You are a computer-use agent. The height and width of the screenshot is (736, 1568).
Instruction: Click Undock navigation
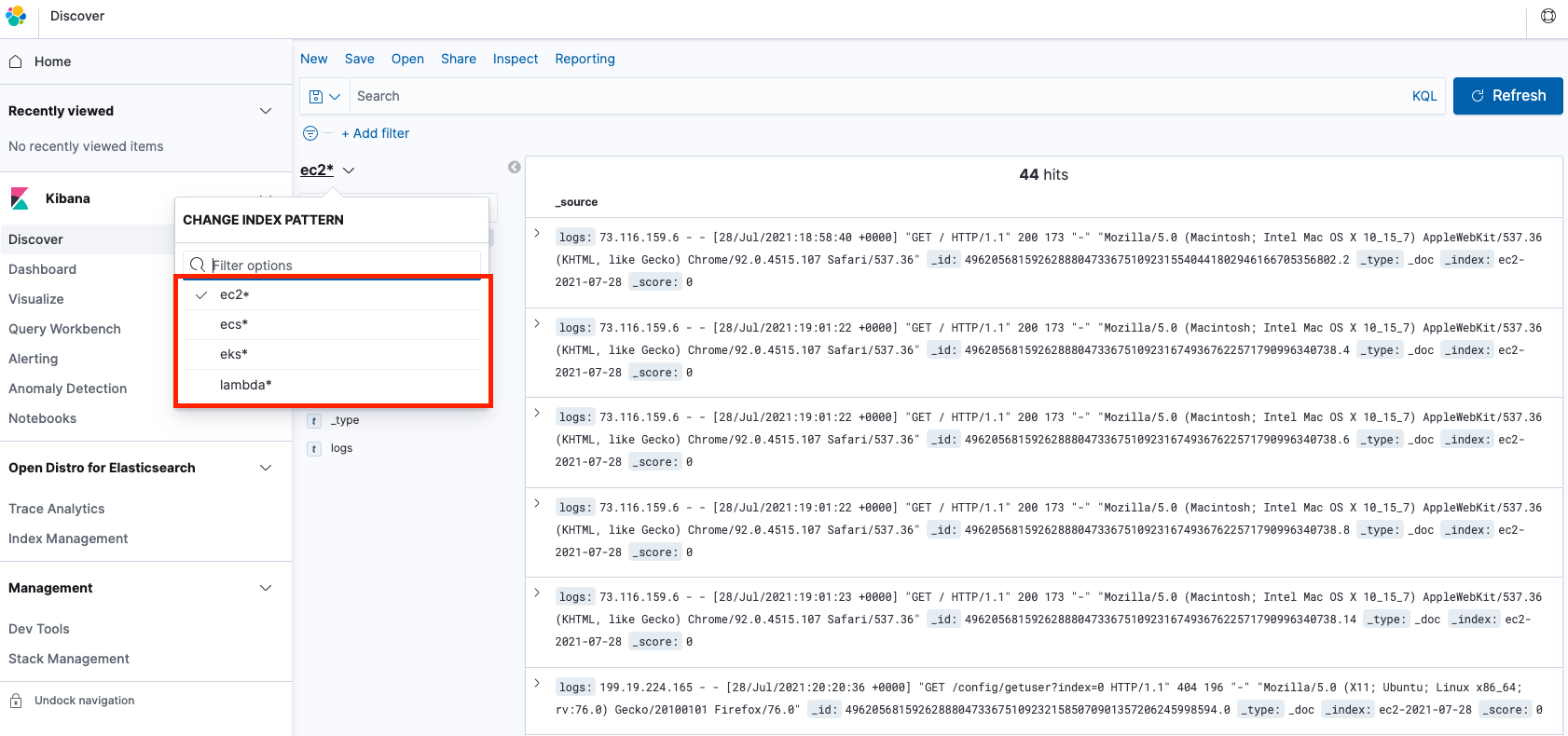[x=85, y=701]
